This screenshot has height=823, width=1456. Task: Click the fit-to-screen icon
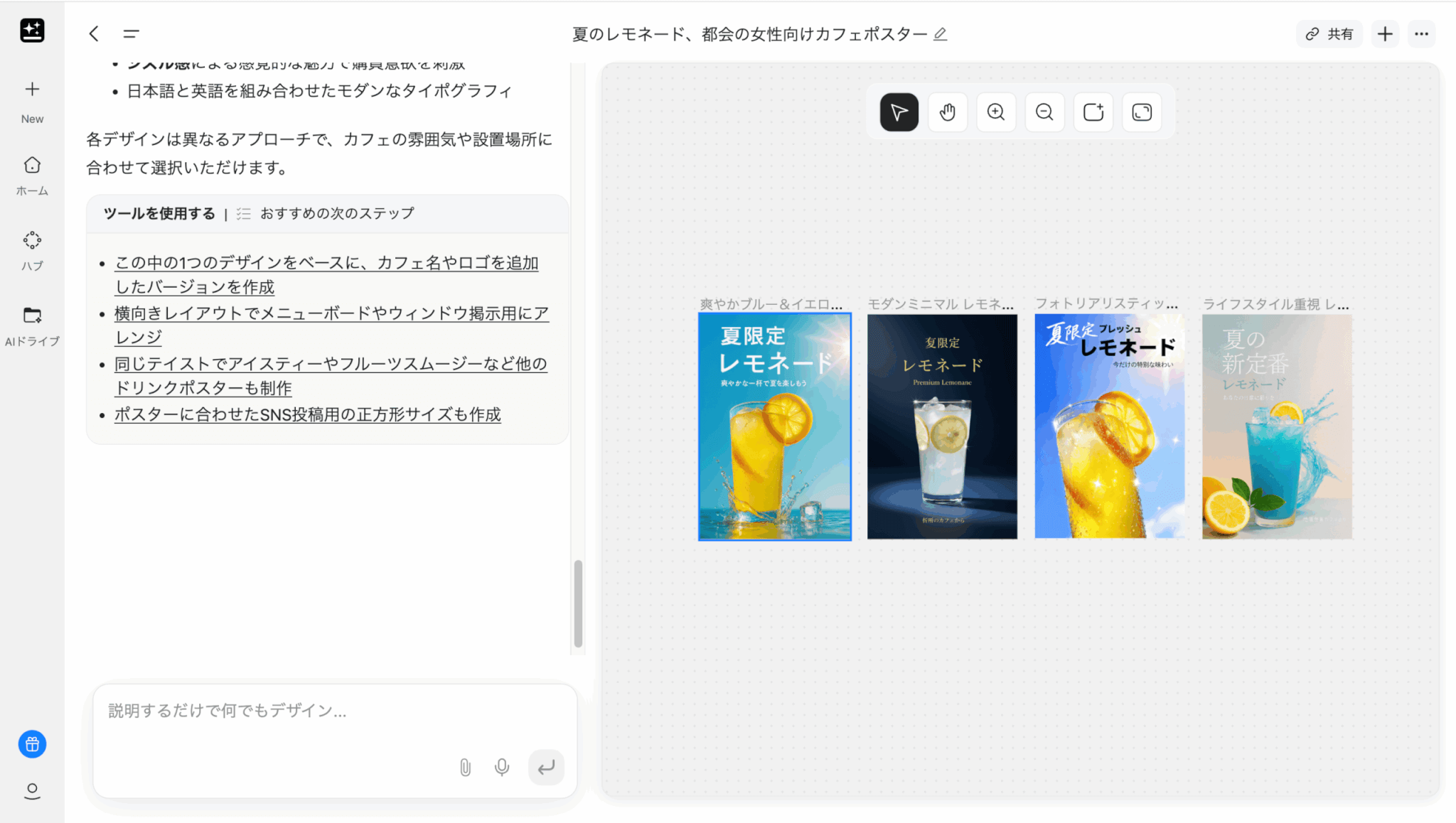(x=1141, y=112)
